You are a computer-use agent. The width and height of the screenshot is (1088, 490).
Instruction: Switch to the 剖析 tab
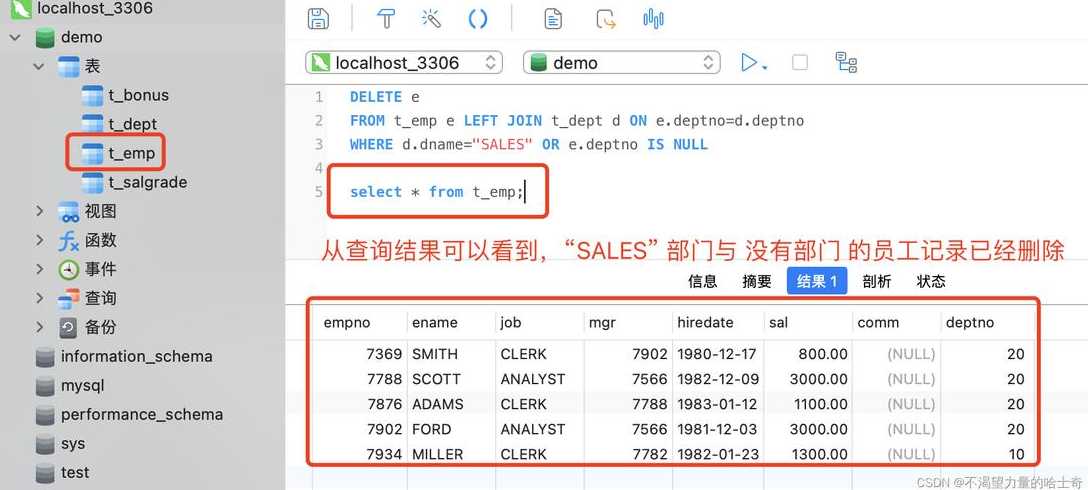(x=876, y=281)
